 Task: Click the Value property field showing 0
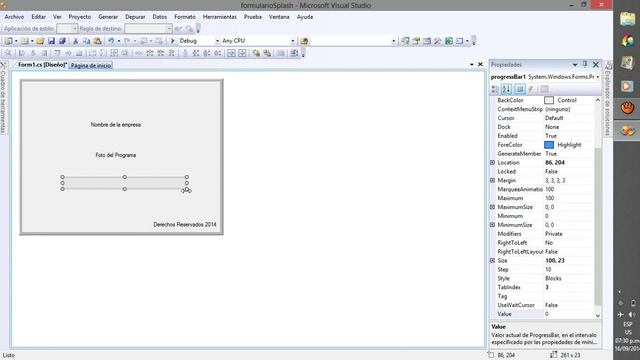(569, 314)
